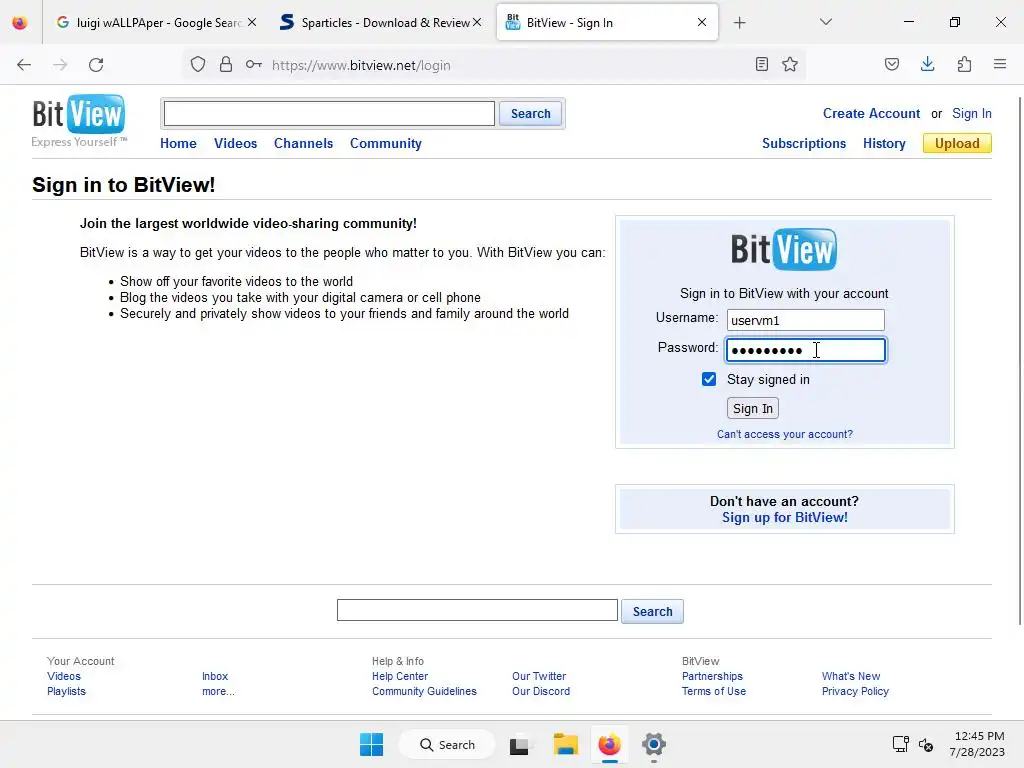Click the top Search button

(x=530, y=114)
